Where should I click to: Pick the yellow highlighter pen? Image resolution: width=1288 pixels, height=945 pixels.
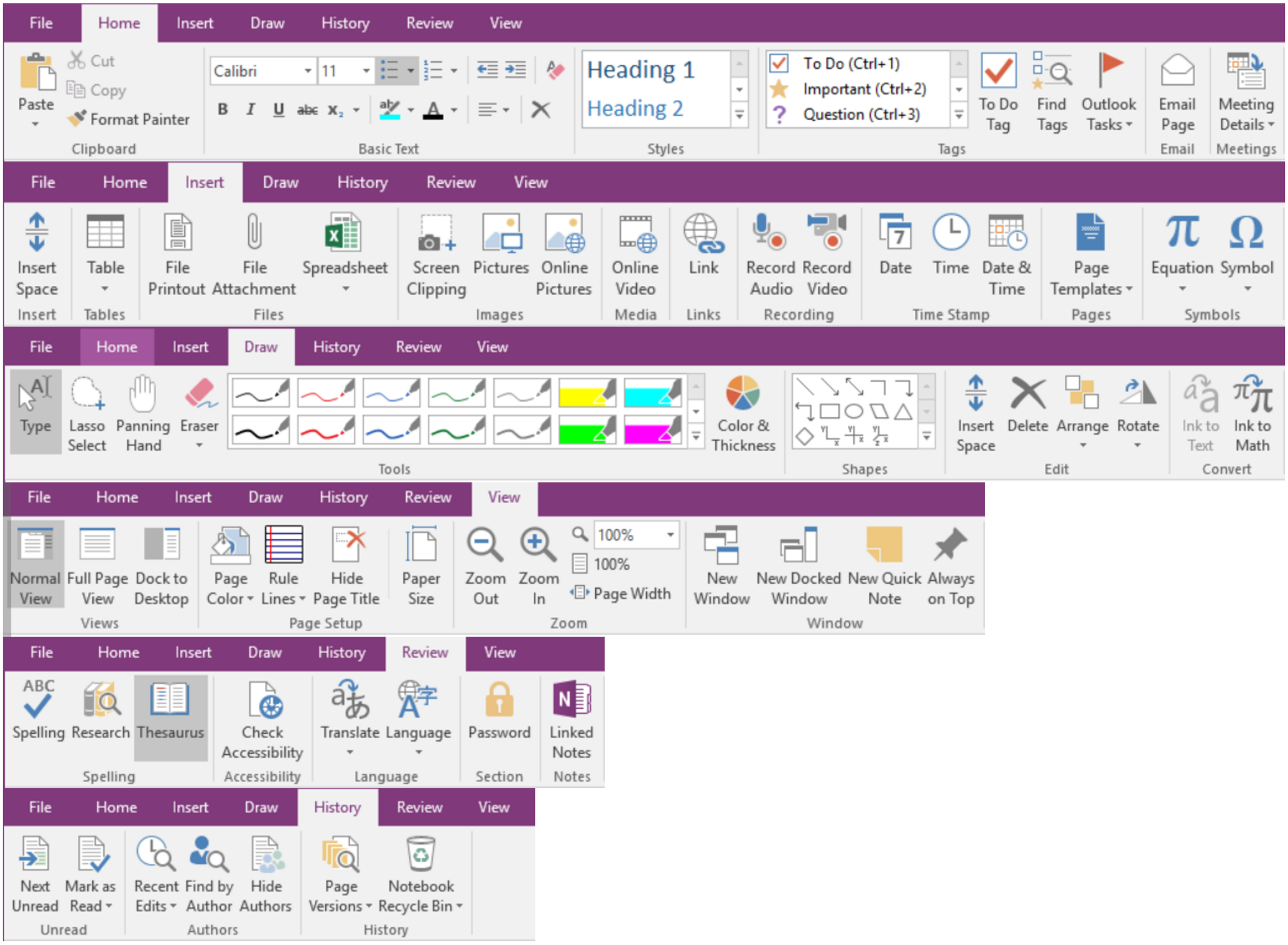[587, 392]
